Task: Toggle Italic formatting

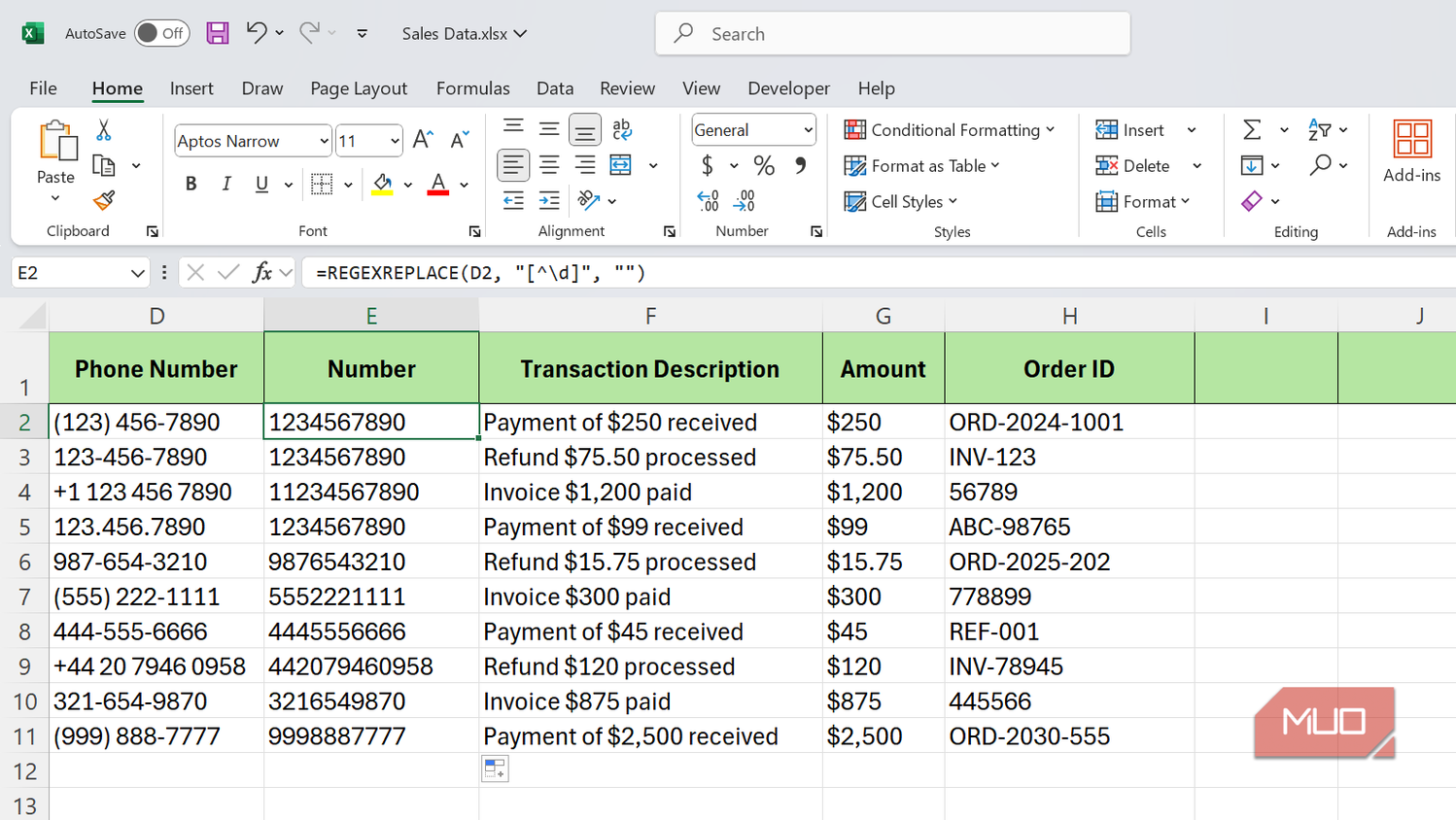Action: (226, 184)
